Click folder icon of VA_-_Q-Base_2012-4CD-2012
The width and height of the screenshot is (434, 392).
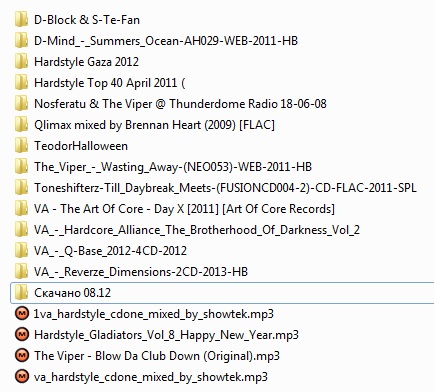tap(21, 251)
